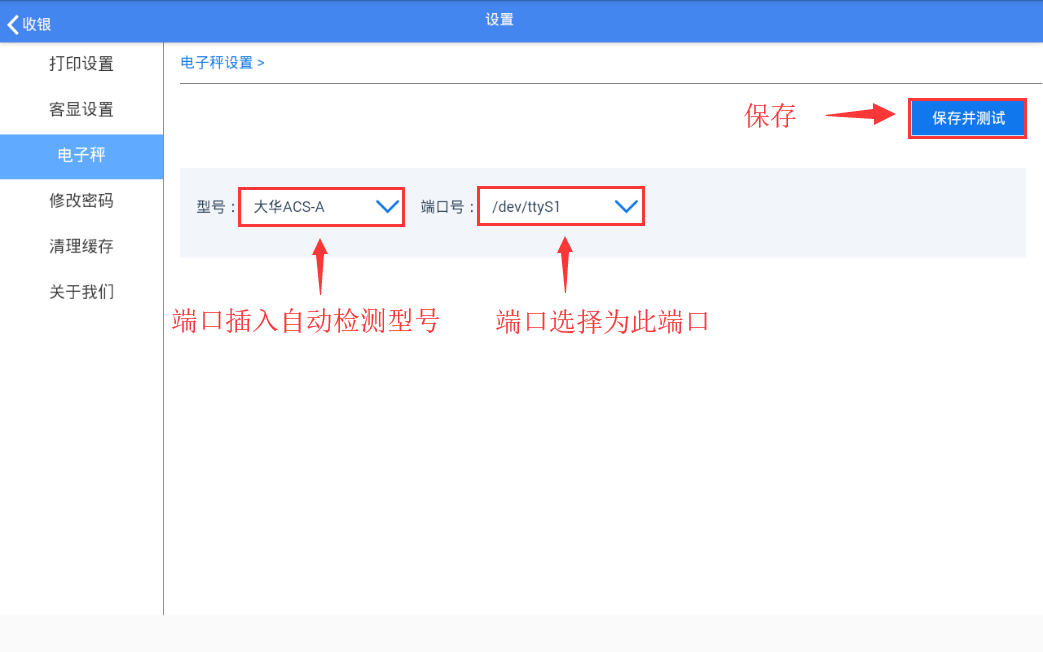1043x652 pixels.
Task: Click the red 端口插入自动检测型号 annotation
Action: tap(306, 321)
